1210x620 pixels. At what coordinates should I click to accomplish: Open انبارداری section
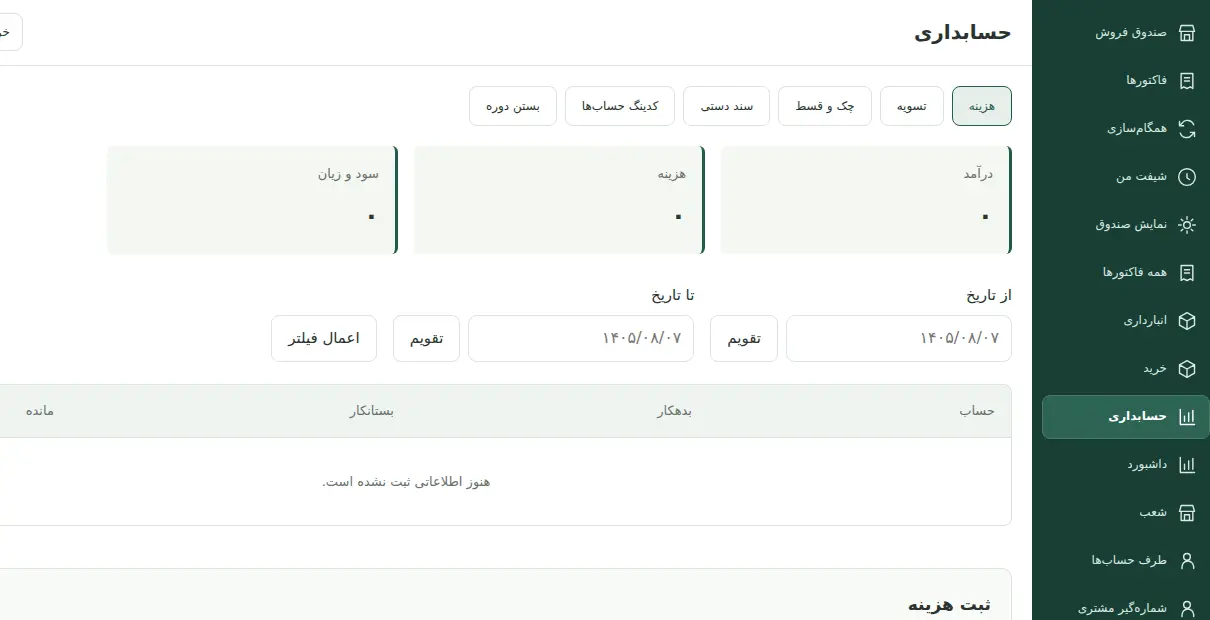pyautogui.click(x=1125, y=321)
